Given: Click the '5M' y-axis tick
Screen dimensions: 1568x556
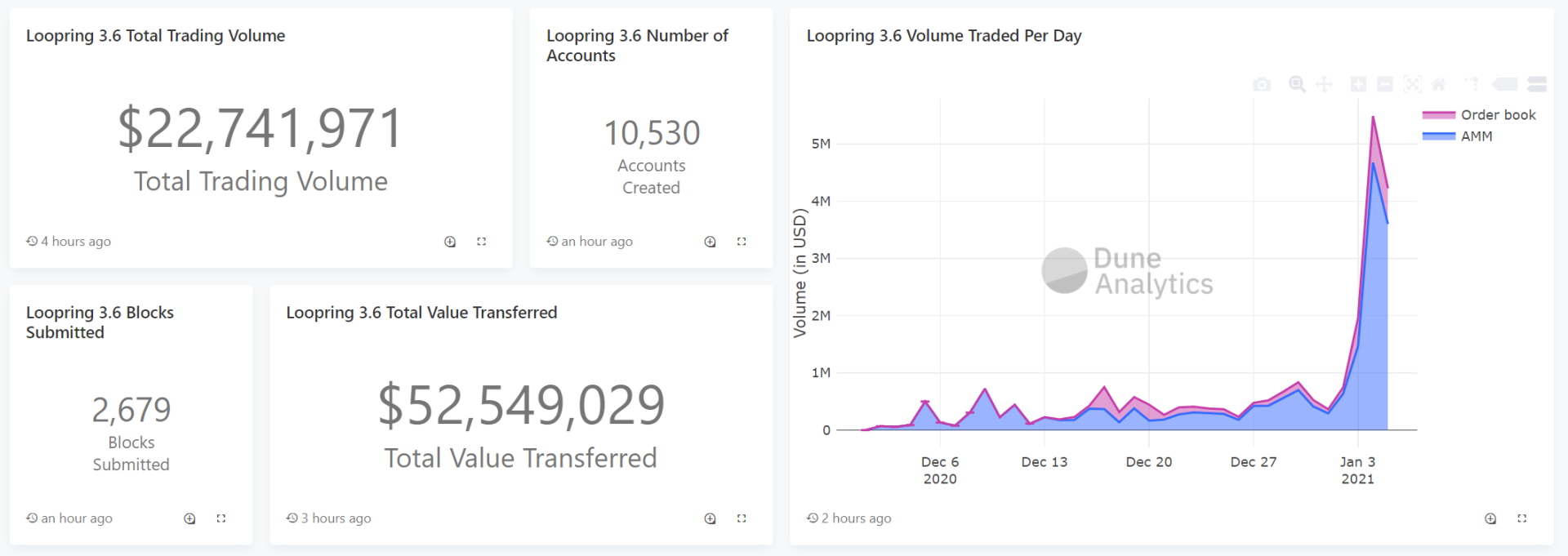Looking at the screenshot, I should (821, 144).
